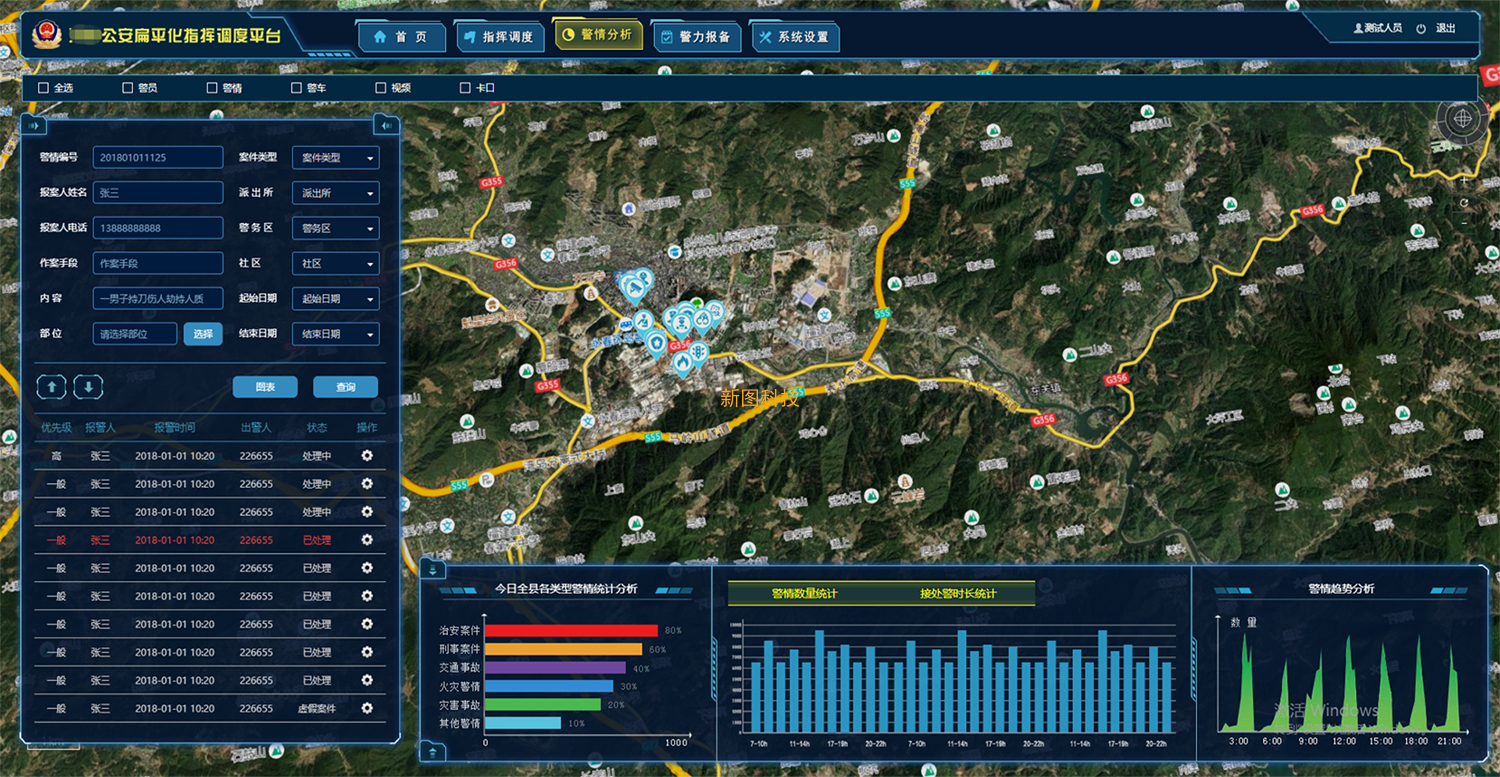Viewport: 1500px width, 777px height.
Task: Click the map reset rotation icon
Action: (x=1463, y=203)
